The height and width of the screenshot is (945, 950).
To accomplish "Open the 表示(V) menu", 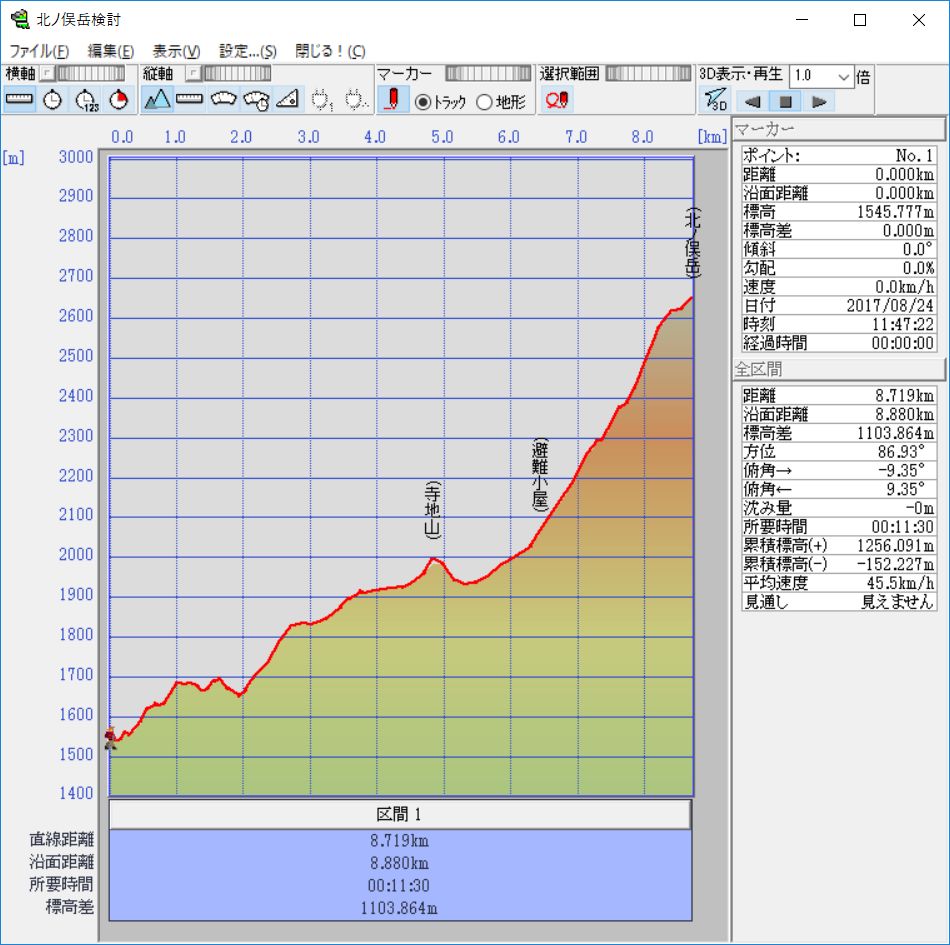I will click(x=176, y=51).
